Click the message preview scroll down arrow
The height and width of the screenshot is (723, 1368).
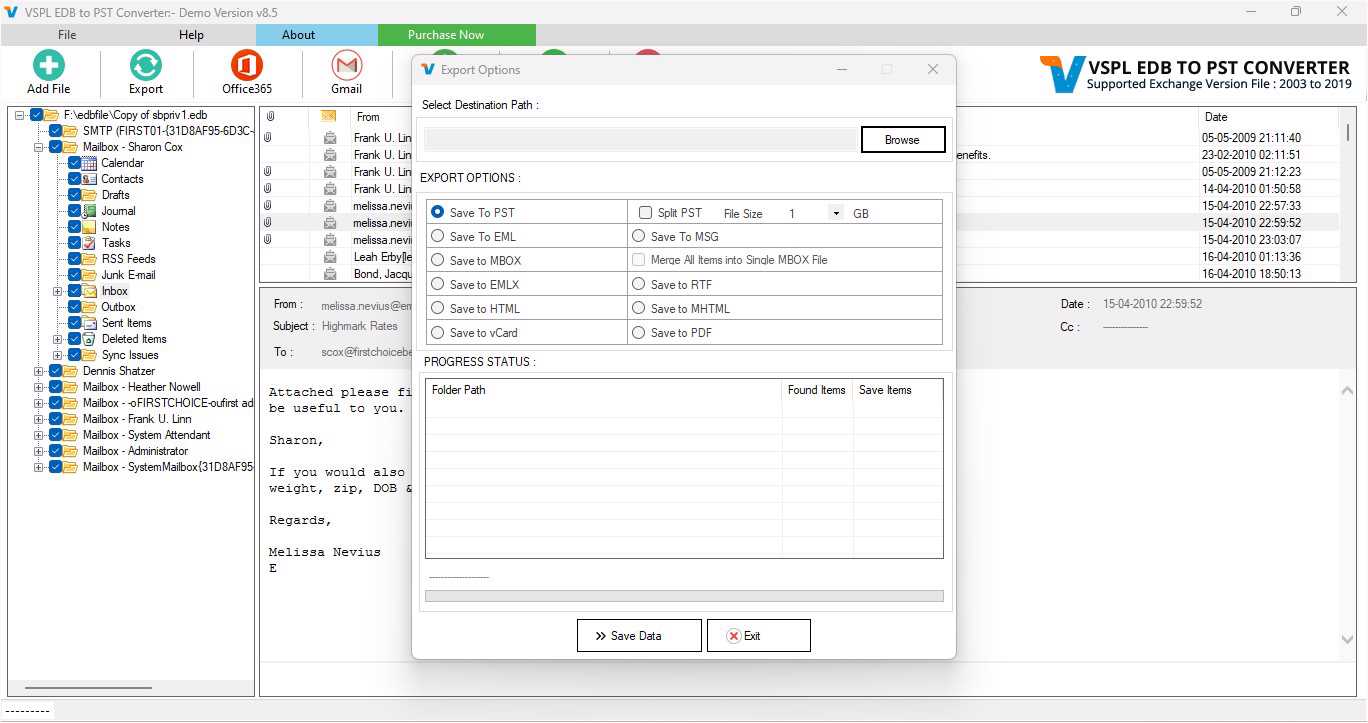click(1347, 639)
